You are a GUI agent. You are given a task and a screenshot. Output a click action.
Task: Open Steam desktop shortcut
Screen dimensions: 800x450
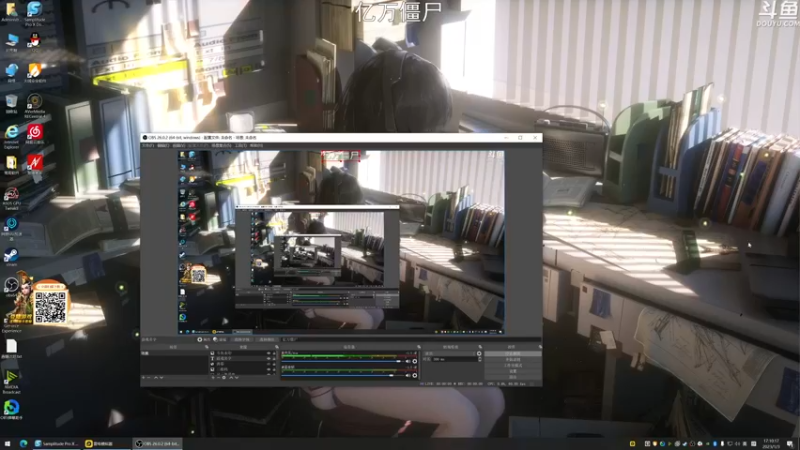click(11, 257)
